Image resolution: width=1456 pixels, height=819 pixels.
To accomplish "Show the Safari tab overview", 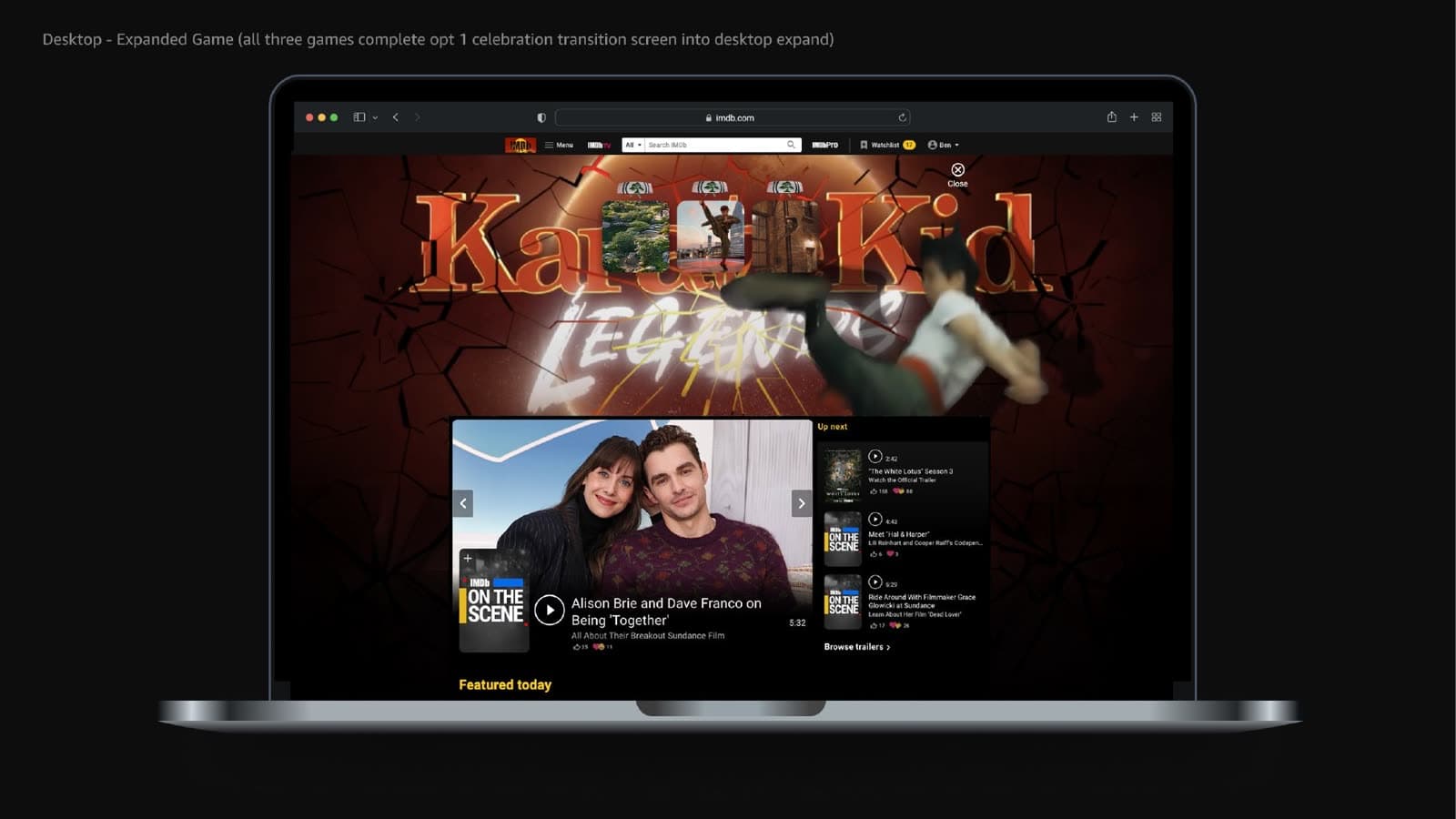I will [1157, 117].
